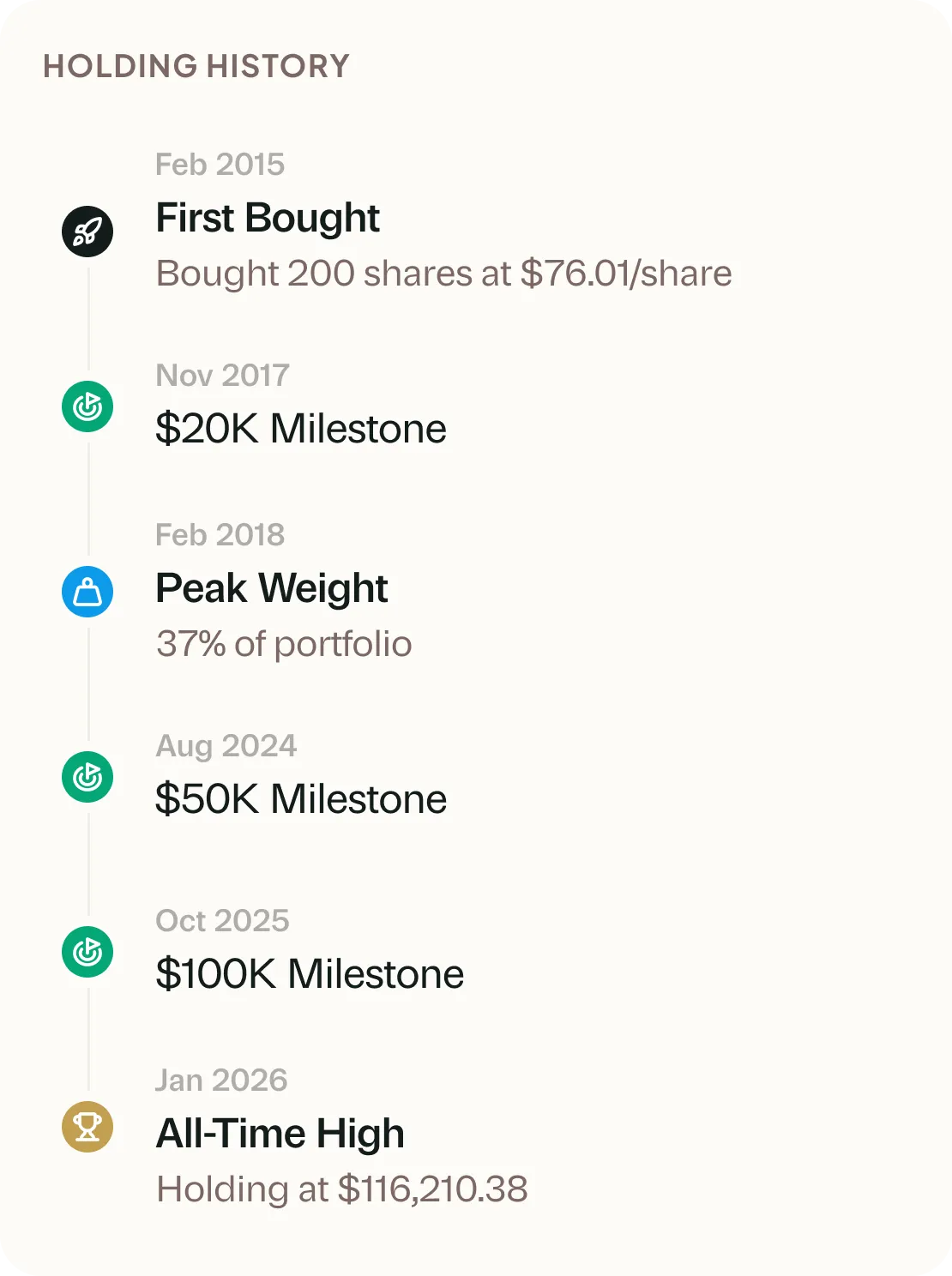This screenshot has width=952, height=1276.
Task: Click the Jan 2026 date label
Action: pyautogui.click(x=221, y=1080)
